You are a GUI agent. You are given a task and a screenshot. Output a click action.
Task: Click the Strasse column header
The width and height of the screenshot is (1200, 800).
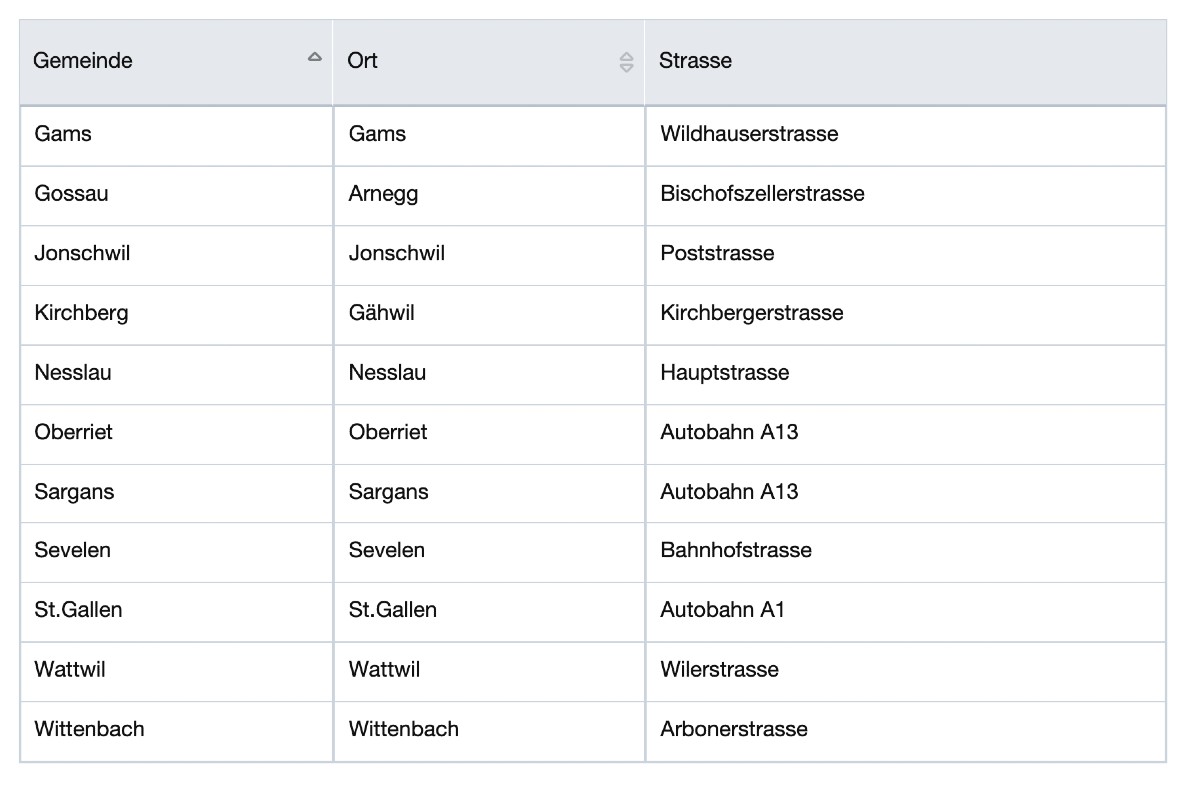(x=695, y=61)
